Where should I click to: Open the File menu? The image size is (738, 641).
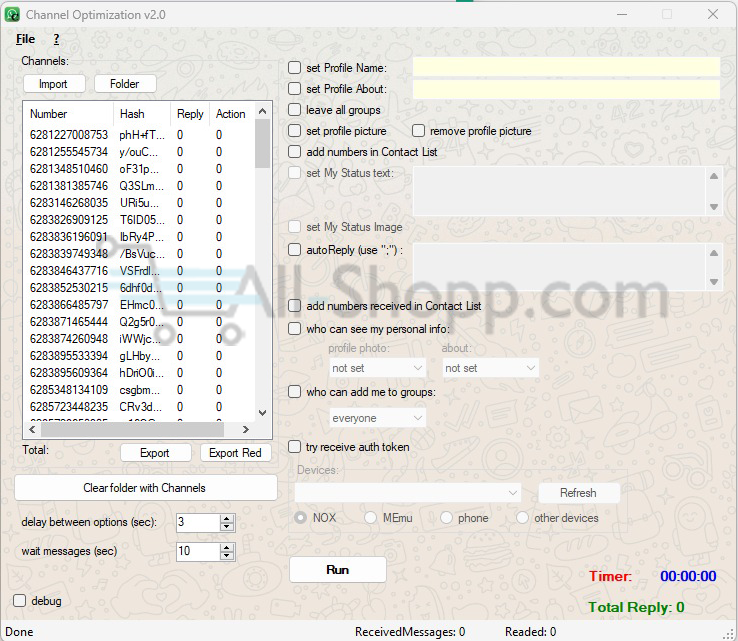tap(25, 39)
